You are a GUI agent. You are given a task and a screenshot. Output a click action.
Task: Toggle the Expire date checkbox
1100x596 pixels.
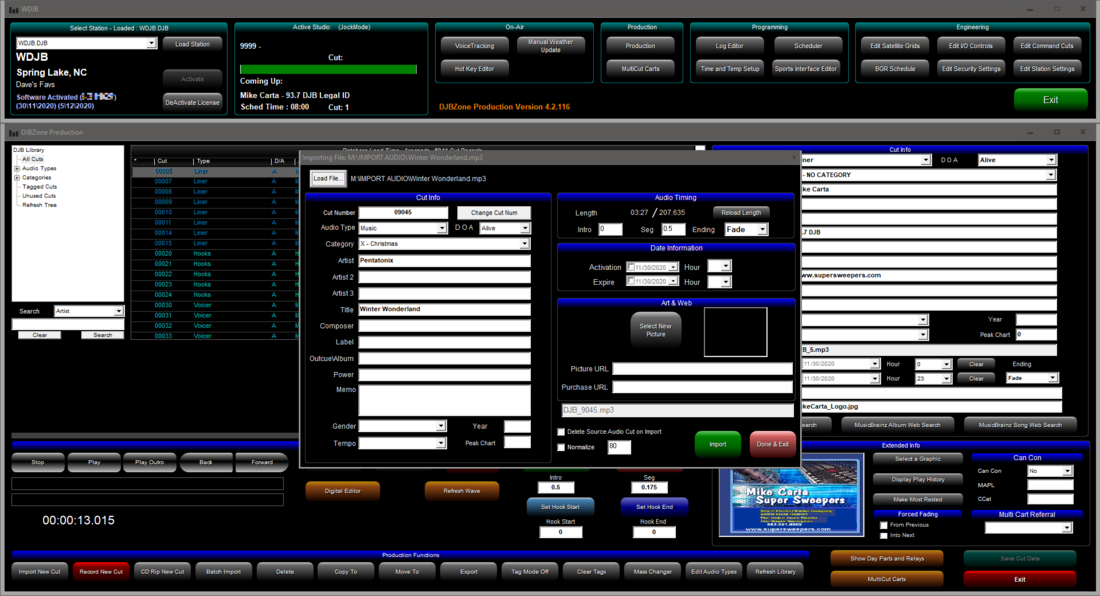(631, 281)
